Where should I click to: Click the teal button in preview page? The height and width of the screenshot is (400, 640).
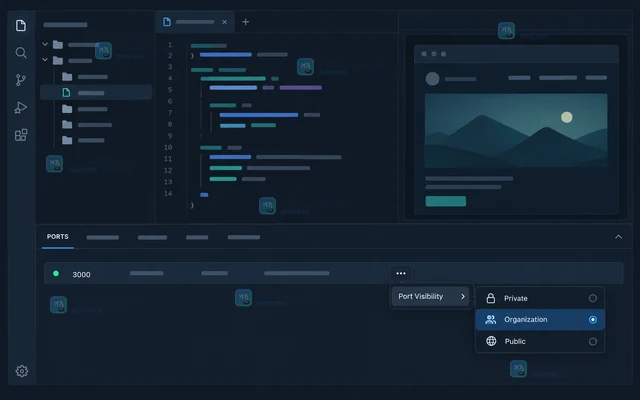click(446, 201)
